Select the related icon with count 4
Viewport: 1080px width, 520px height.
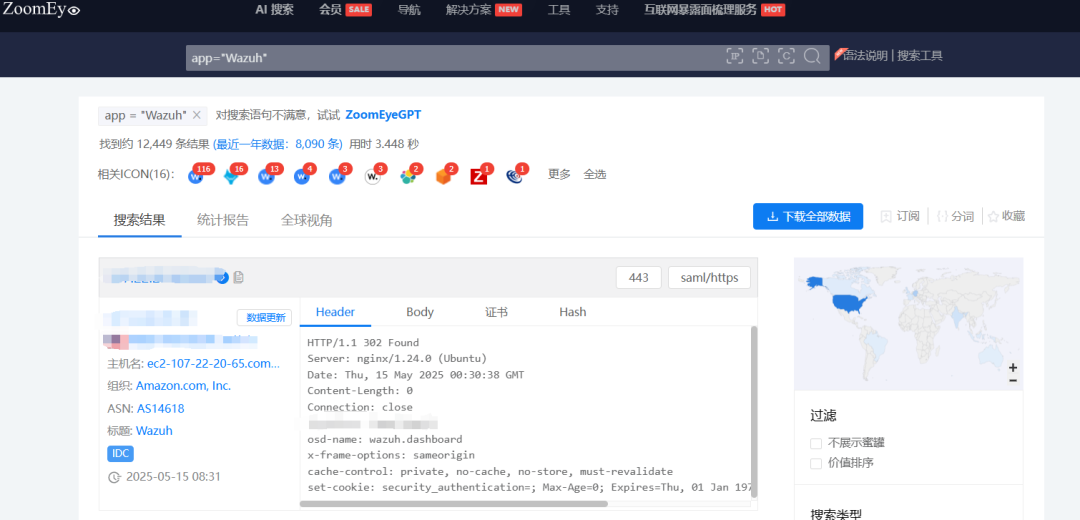pos(302,176)
